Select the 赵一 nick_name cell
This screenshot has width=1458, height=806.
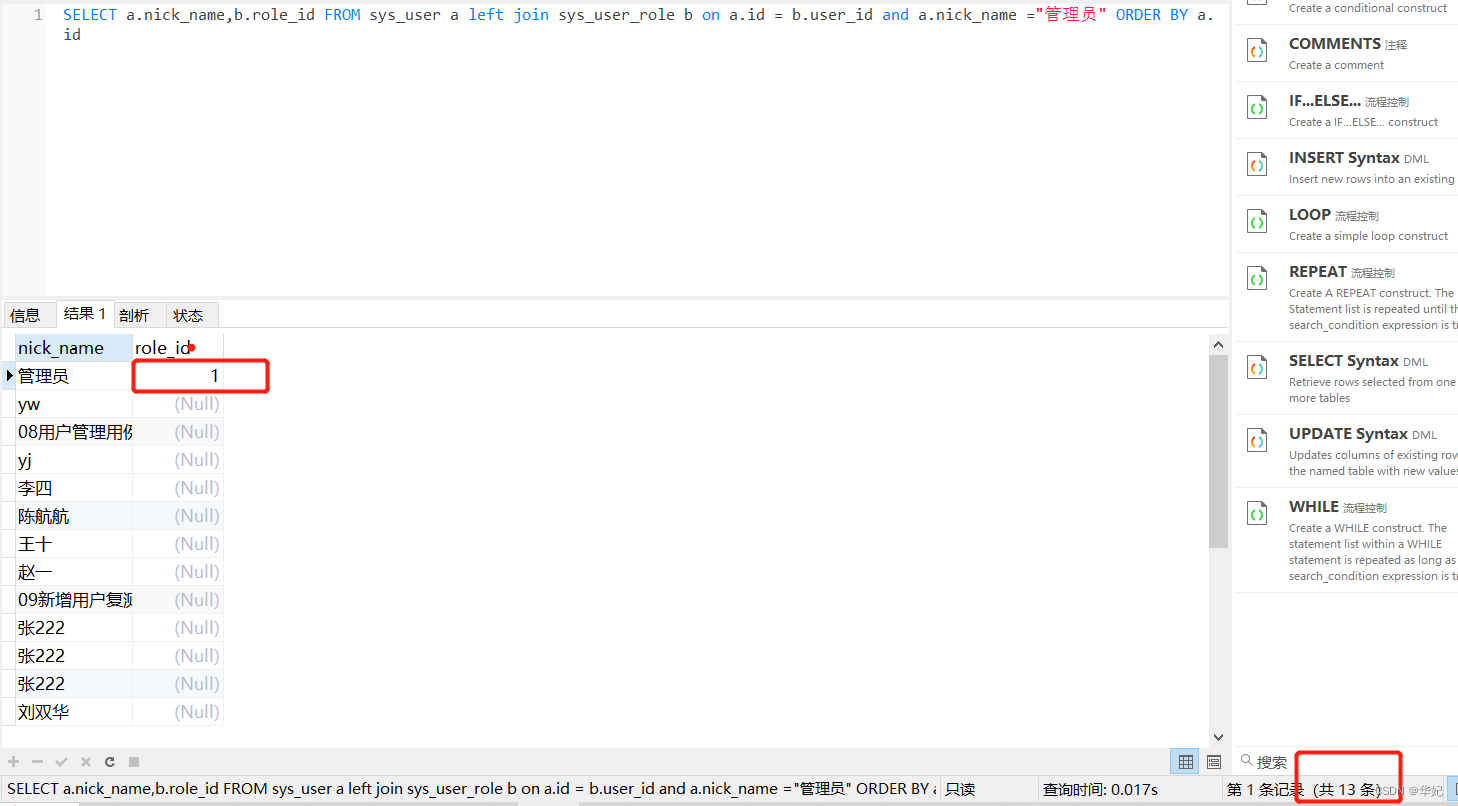[73, 572]
